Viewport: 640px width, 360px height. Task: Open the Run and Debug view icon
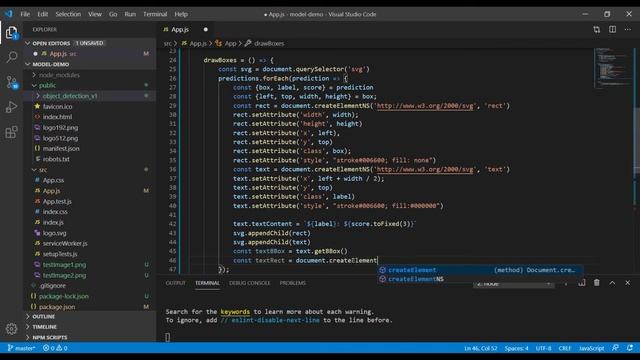(x=11, y=107)
